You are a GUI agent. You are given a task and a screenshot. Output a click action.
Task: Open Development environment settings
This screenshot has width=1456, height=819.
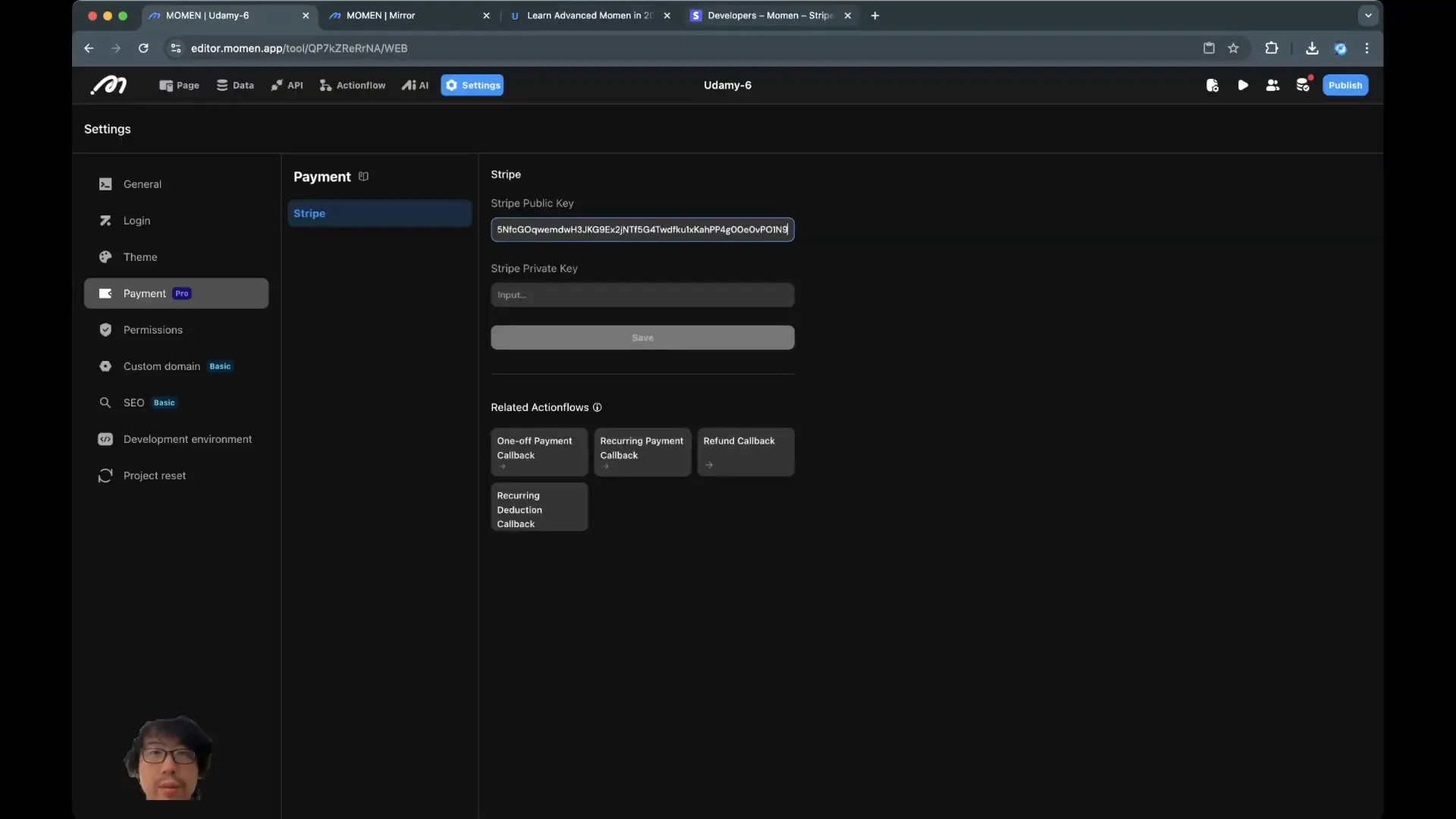[x=176, y=439]
